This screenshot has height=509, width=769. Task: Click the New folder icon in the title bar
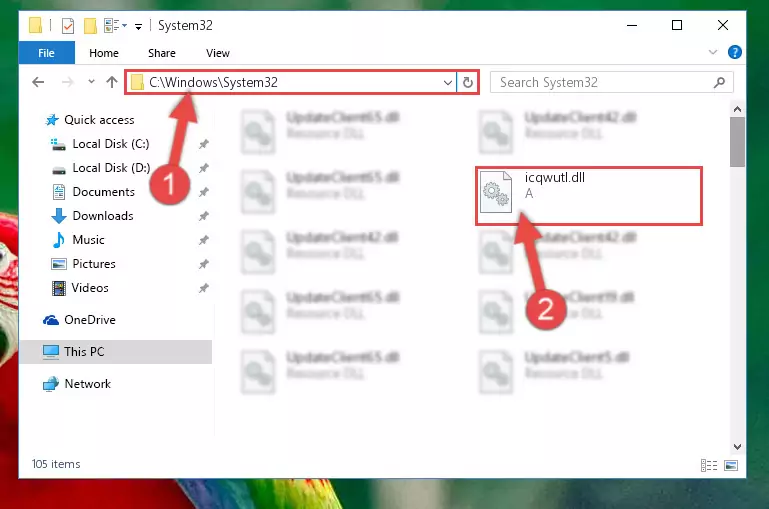(90, 25)
